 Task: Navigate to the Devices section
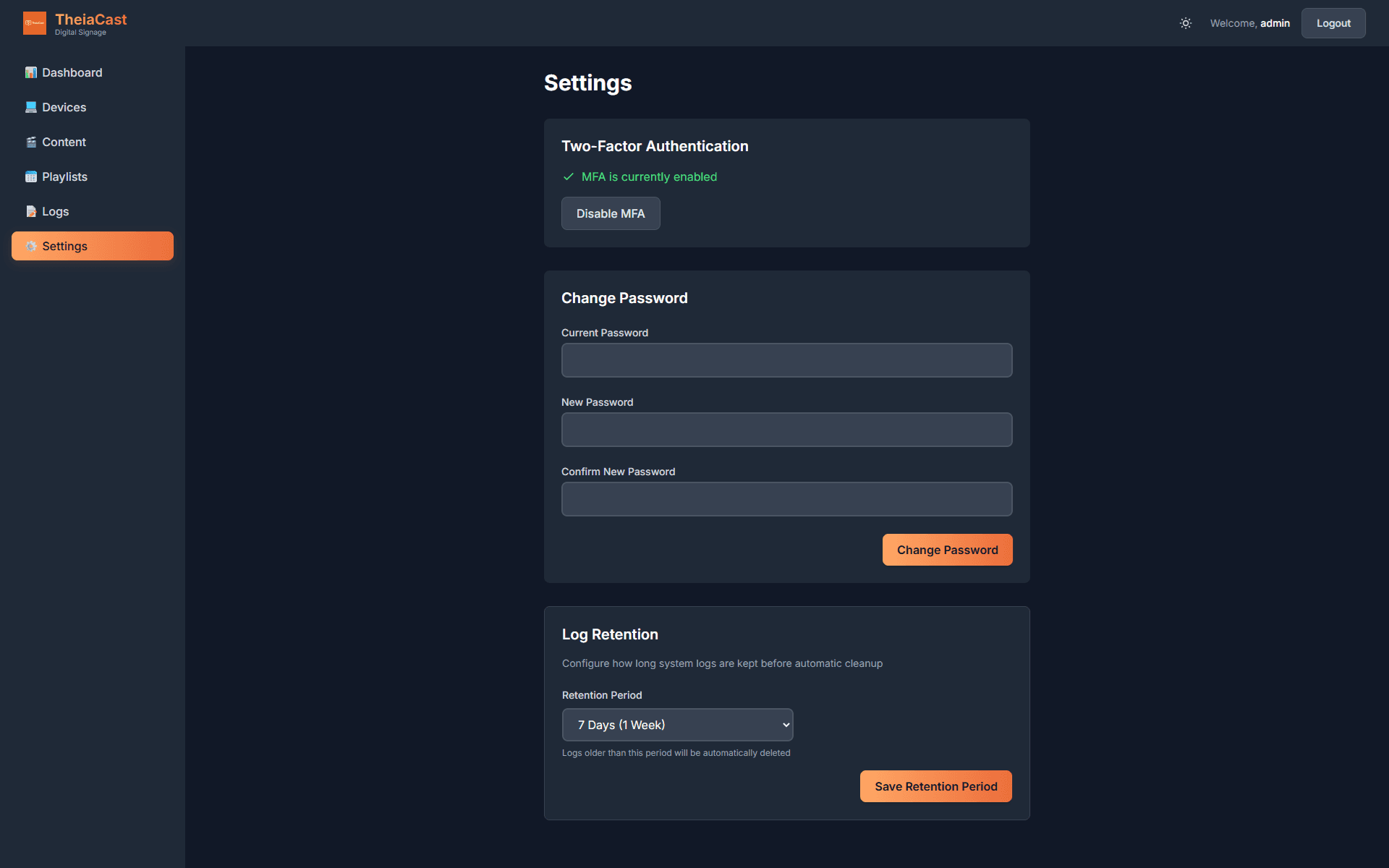(62, 107)
